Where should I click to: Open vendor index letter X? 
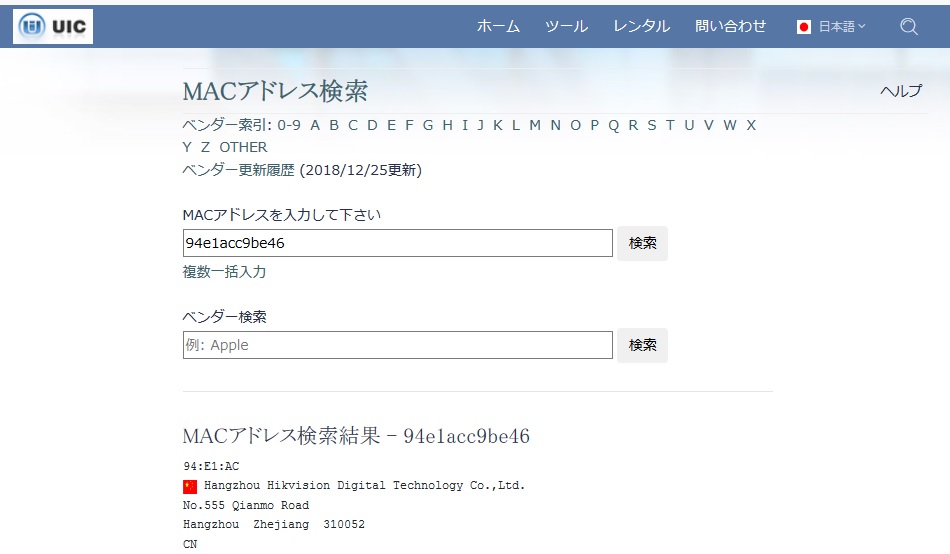pos(751,125)
